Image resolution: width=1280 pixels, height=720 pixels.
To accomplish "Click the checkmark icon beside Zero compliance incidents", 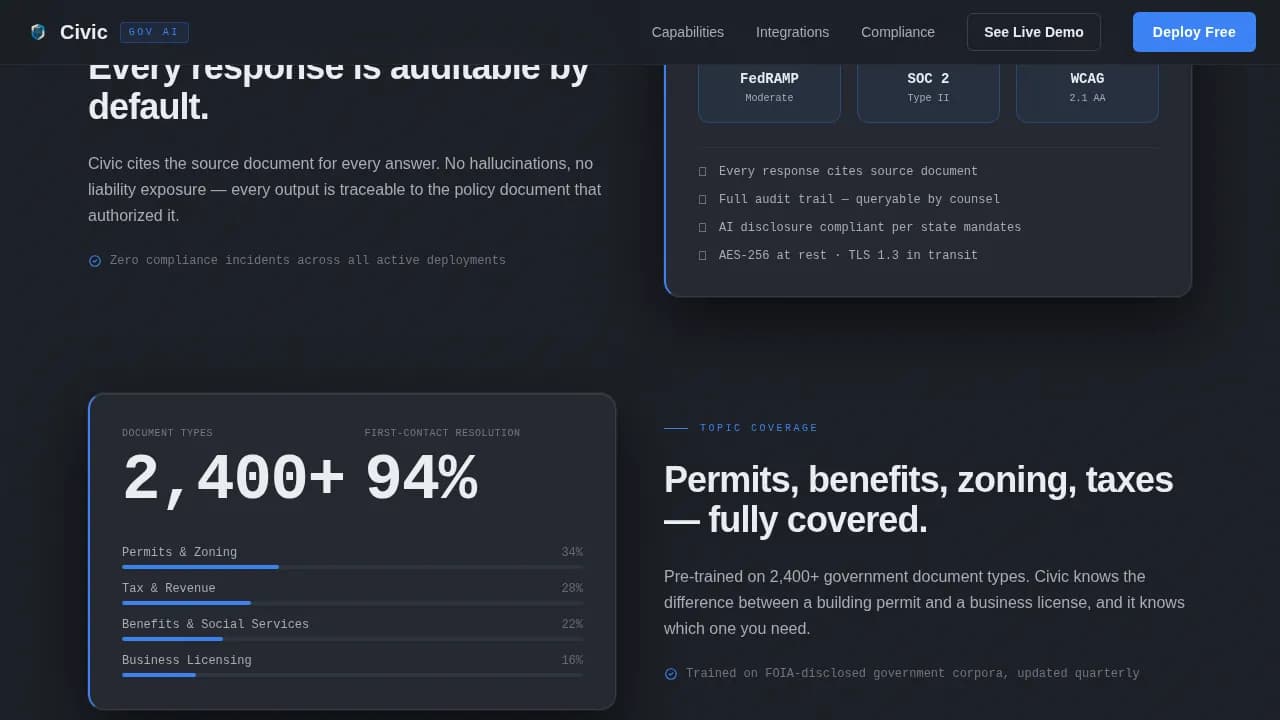I will (95, 261).
